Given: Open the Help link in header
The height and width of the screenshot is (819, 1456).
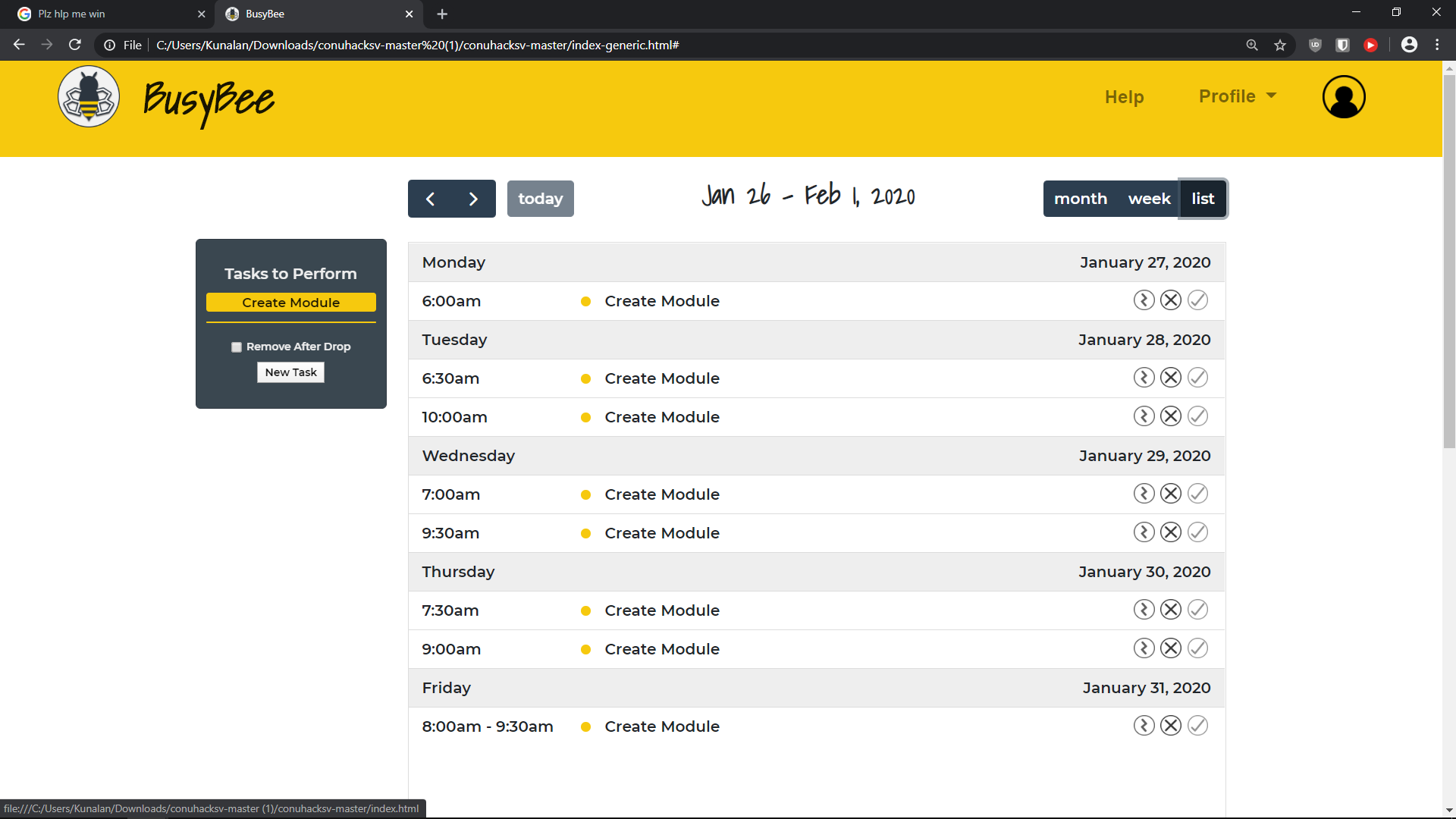Looking at the screenshot, I should pos(1124,97).
